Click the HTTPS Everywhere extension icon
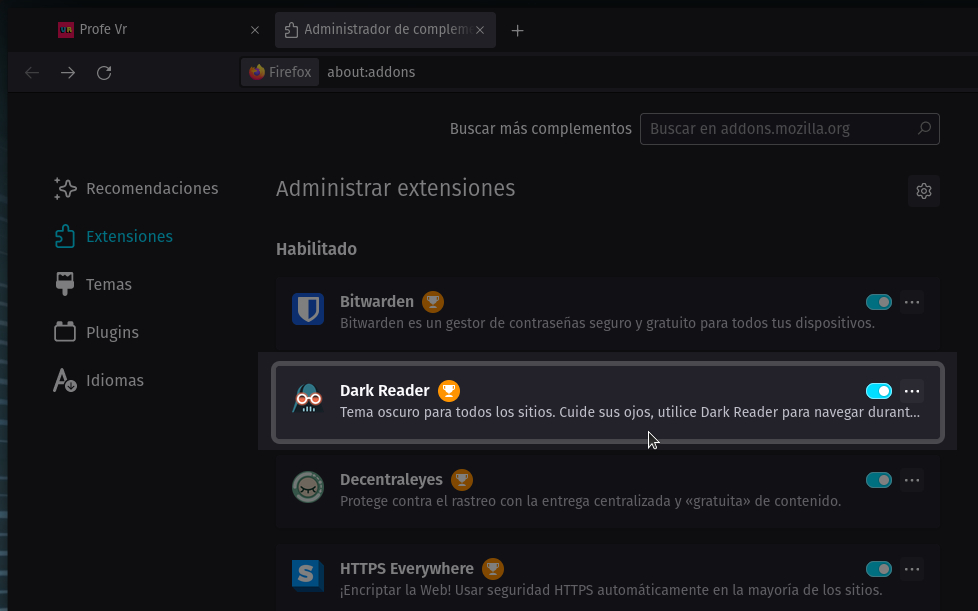The image size is (978, 611). click(x=307, y=575)
